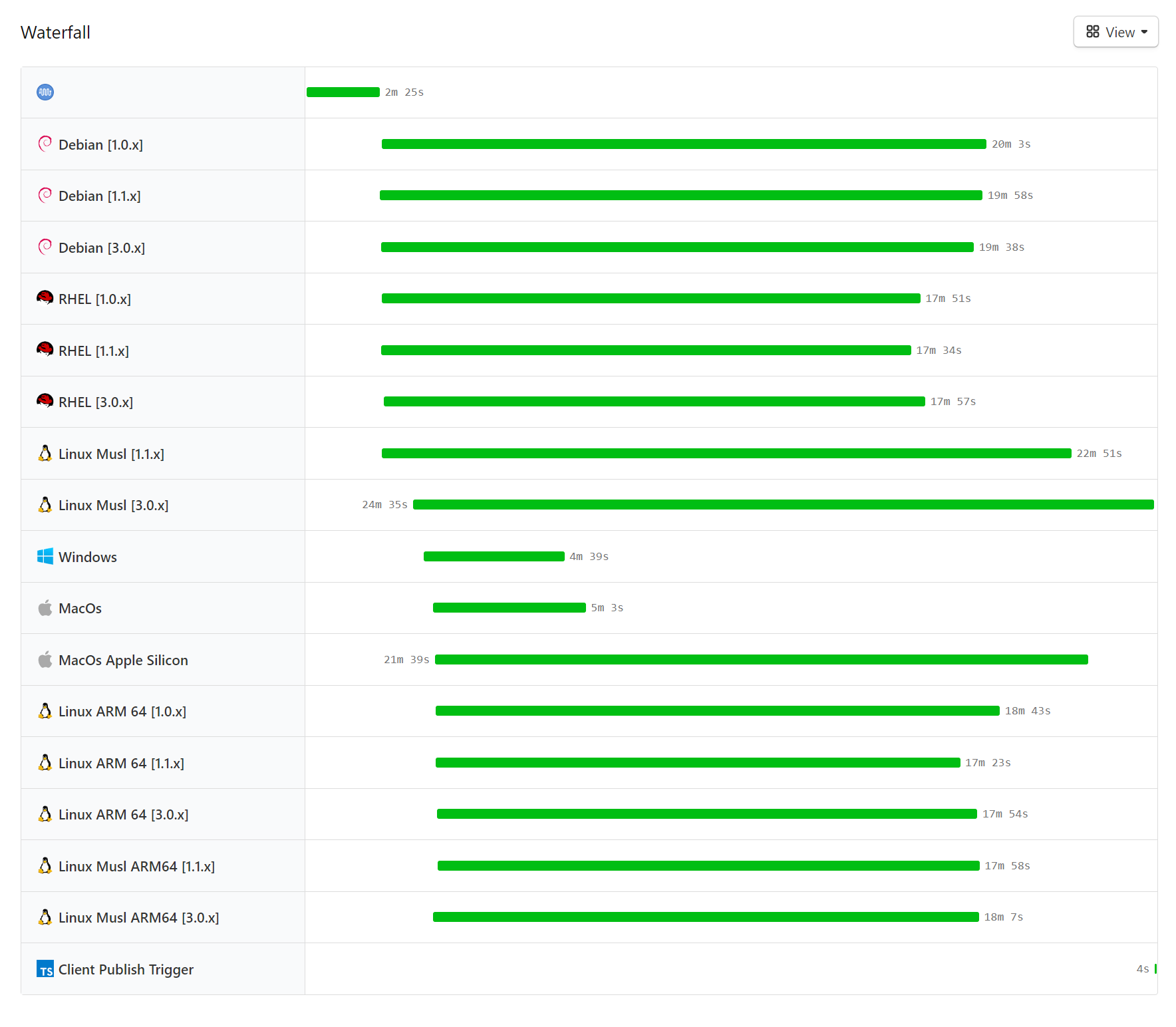The image size is (1176, 1027).
Task: Click the Waterfall heading
Action: [56, 32]
